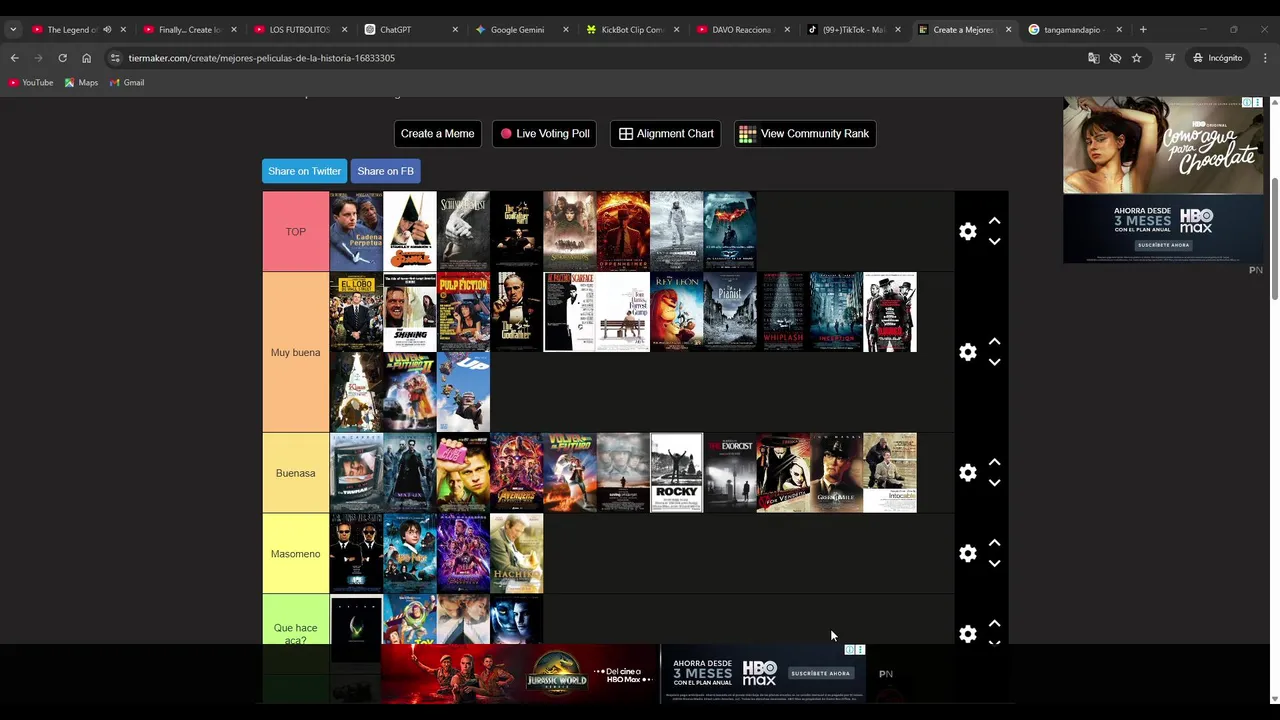This screenshot has width=1280, height=720.
Task: Switch to the ChatGPT tab
Action: pos(411,30)
